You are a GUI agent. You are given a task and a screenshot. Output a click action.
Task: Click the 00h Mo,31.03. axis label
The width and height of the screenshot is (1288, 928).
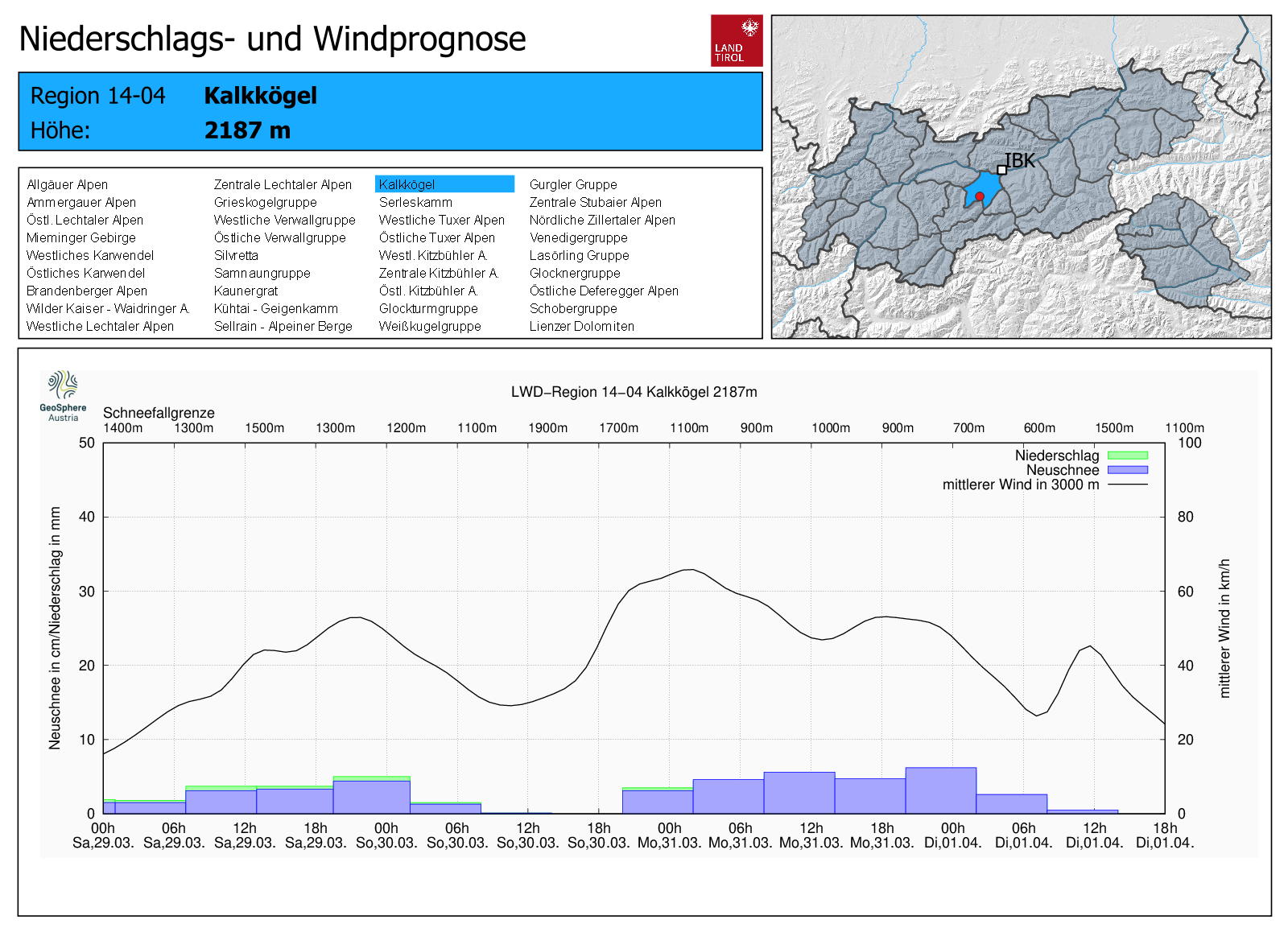pyautogui.click(x=670, y=835)
